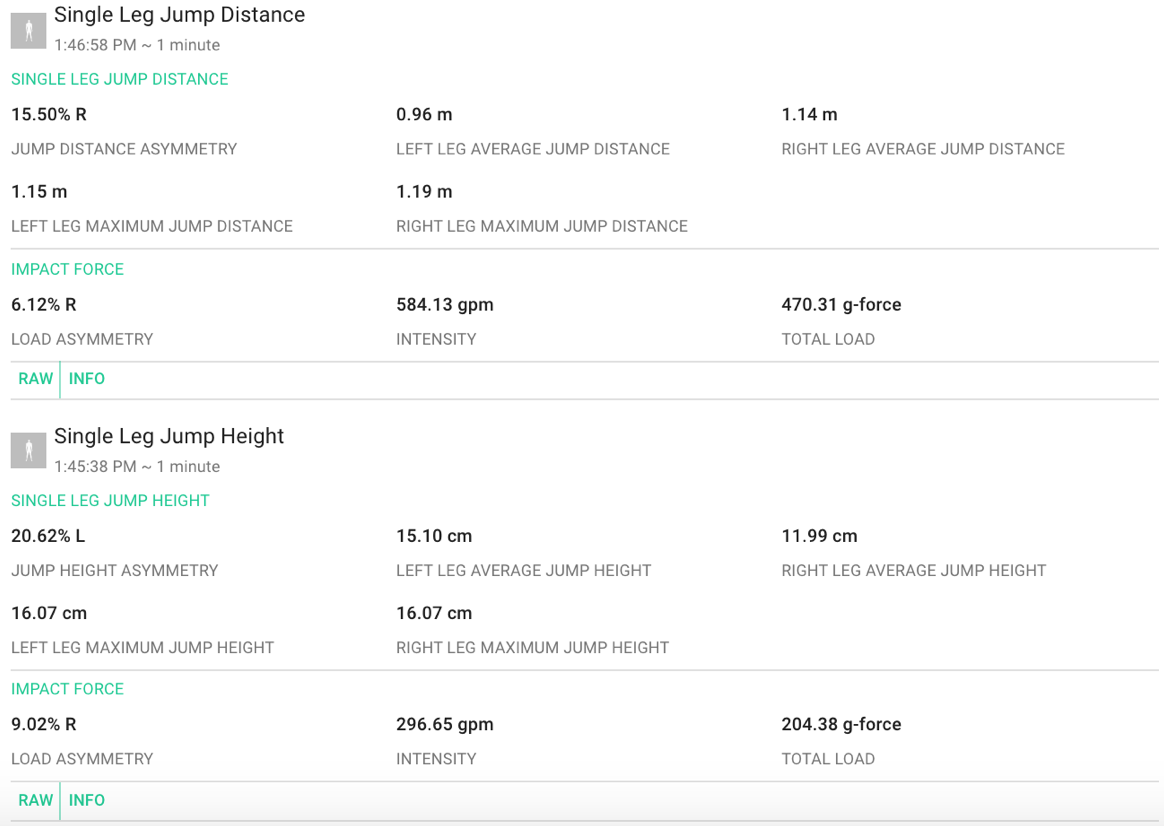Select the 1.14 m right leg value

pos(809,114)
